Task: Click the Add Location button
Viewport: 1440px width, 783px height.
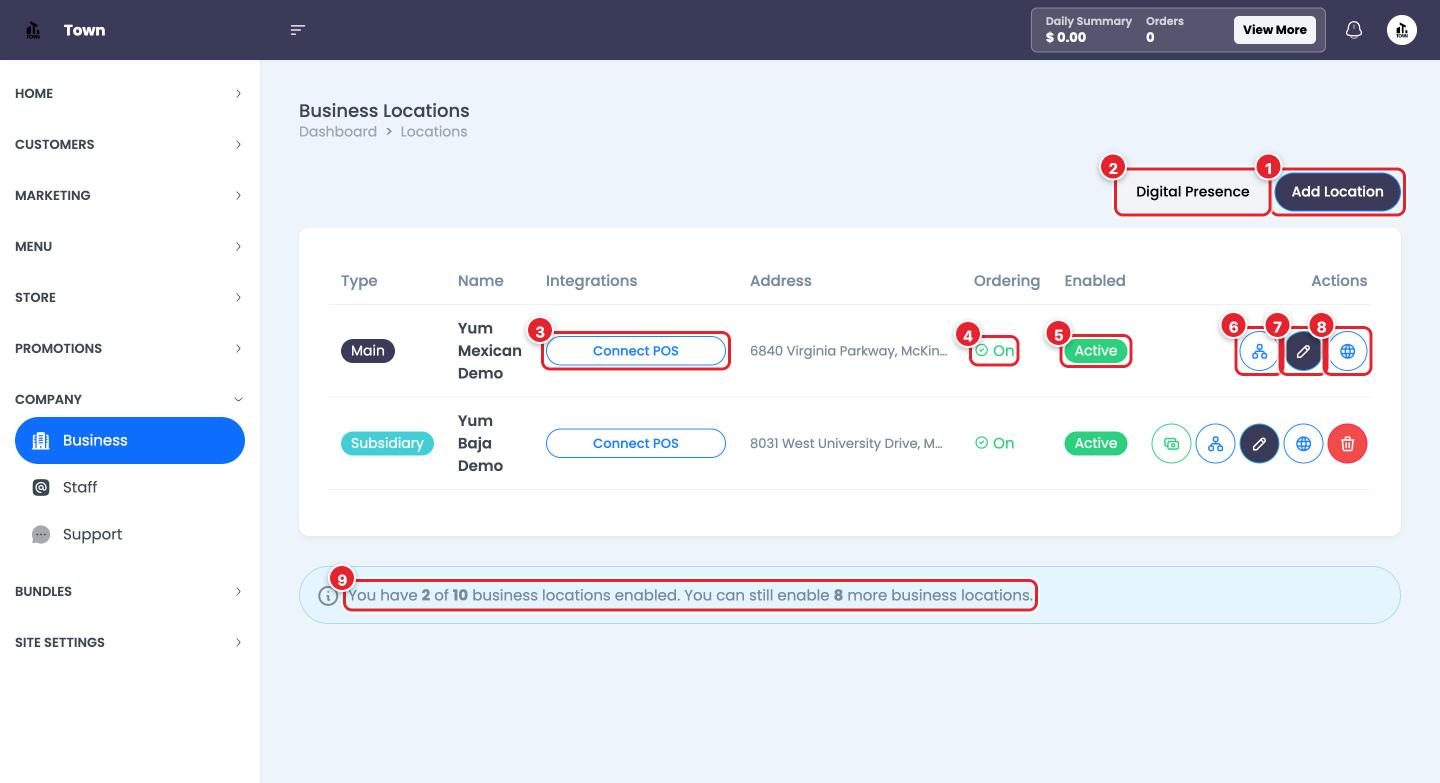Action: (1337, 192)
